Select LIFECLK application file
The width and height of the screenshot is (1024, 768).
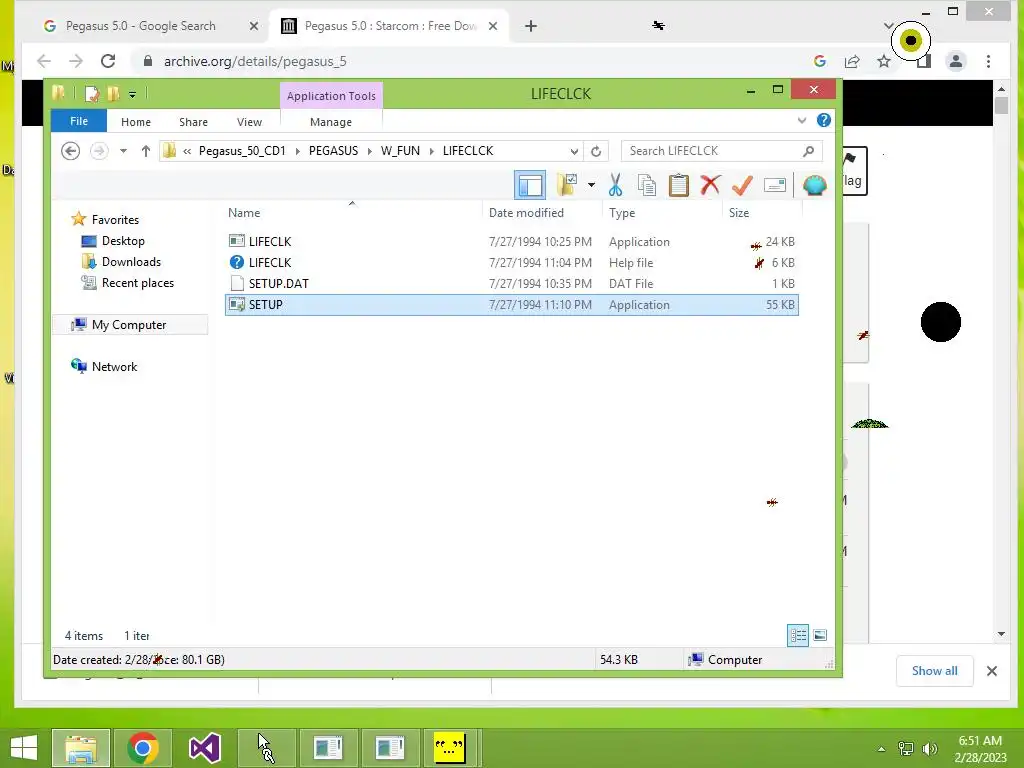511,242
